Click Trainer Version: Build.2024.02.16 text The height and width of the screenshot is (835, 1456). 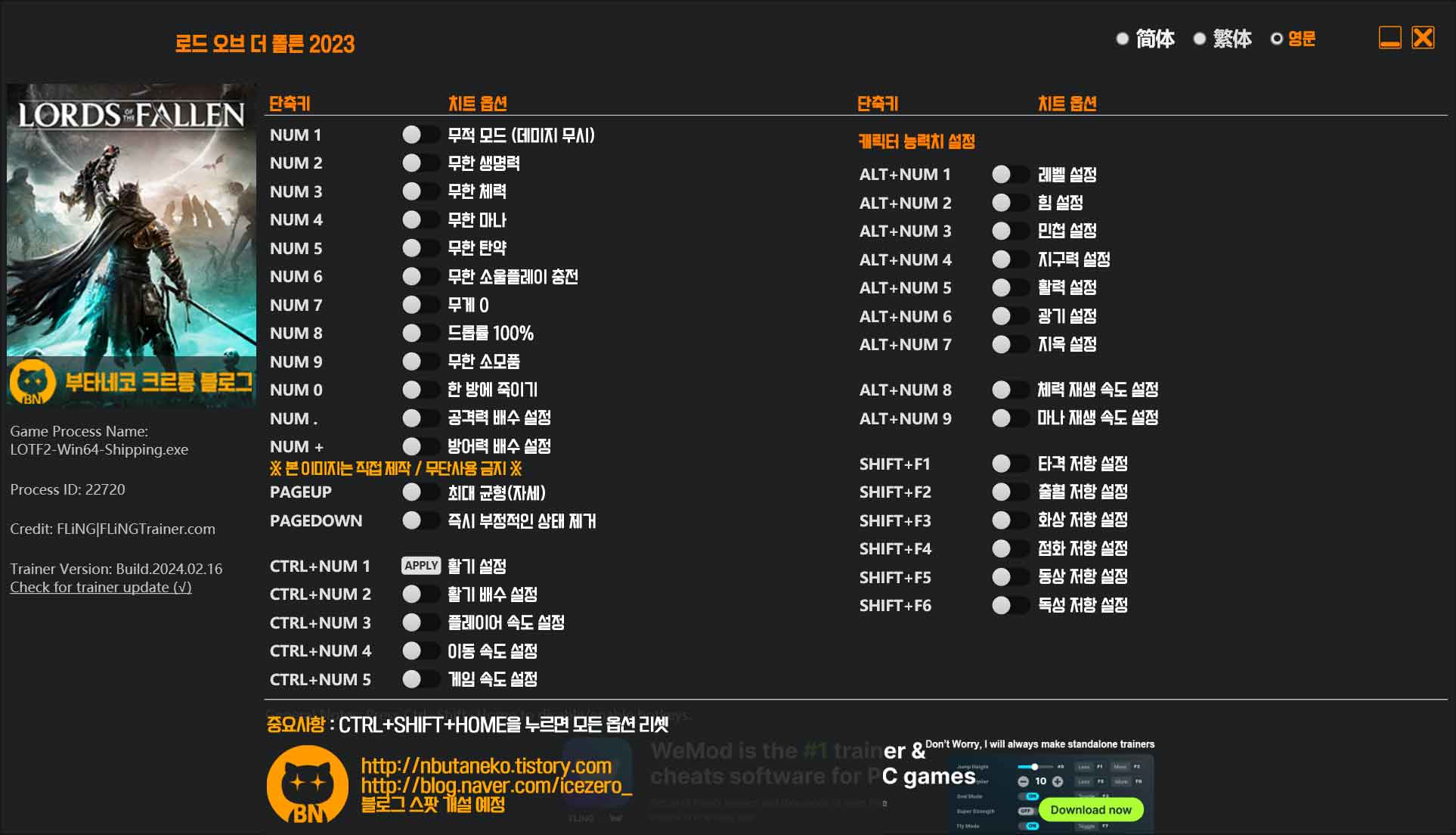click(116, 569)
